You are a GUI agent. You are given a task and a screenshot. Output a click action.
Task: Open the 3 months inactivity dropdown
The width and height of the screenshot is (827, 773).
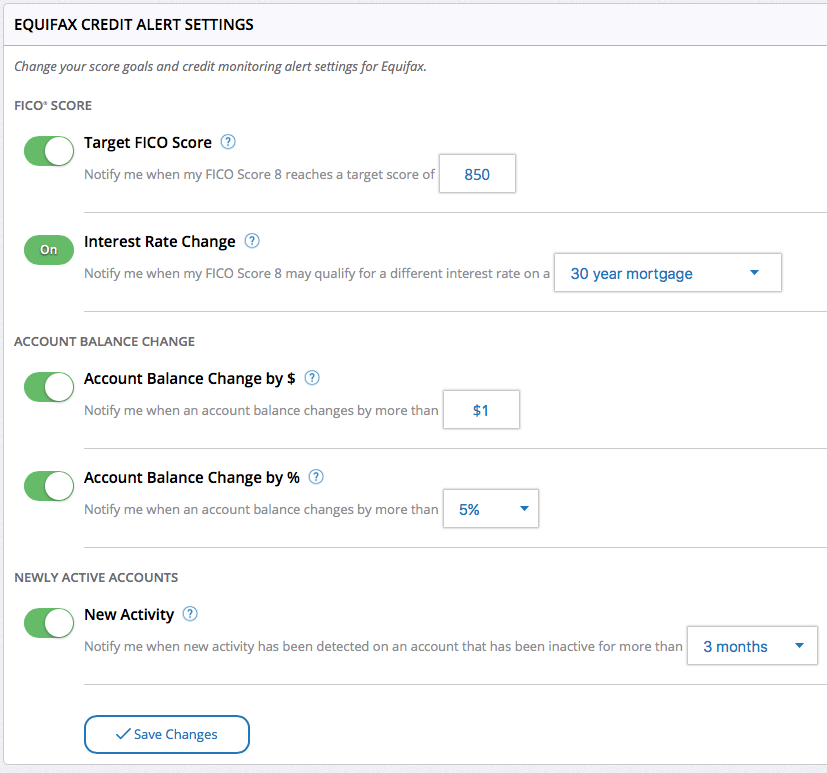[751, 645]
